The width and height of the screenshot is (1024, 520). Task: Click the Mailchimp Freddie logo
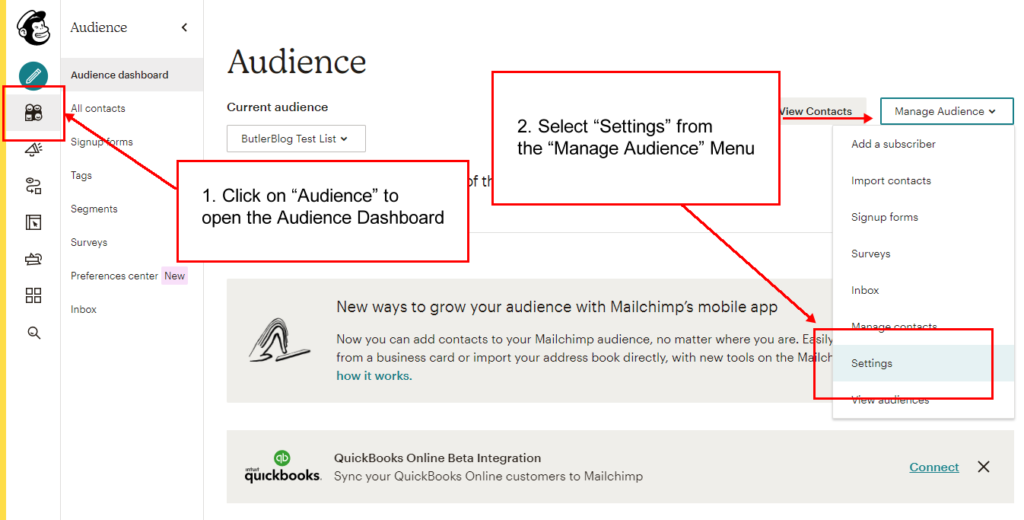(x=33, y=29)
